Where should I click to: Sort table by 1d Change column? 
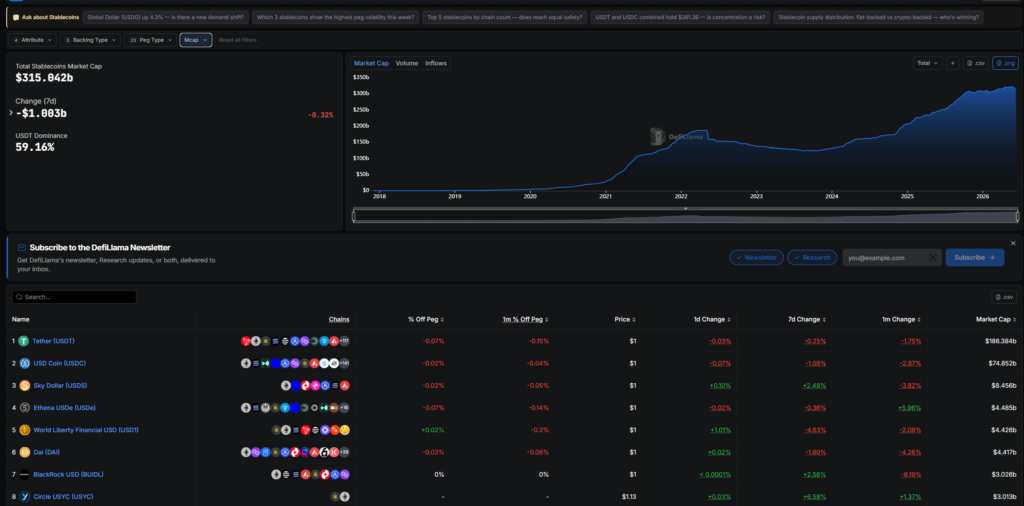712,319
